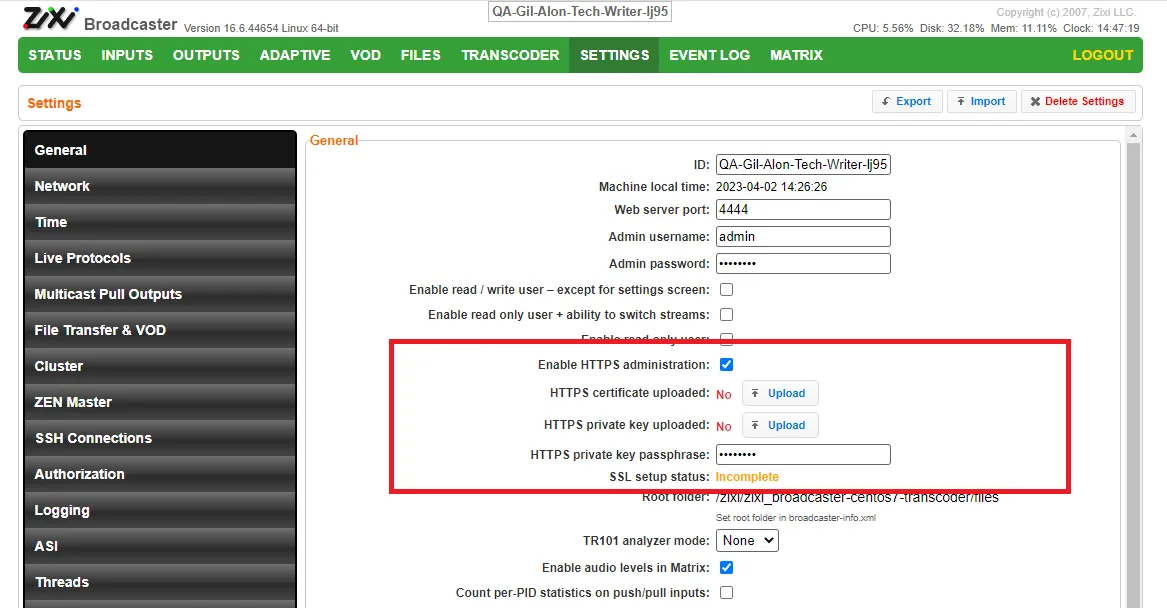Open the STATUS tab
This screenshot has width=1167, height=608.
click(55, 55)
